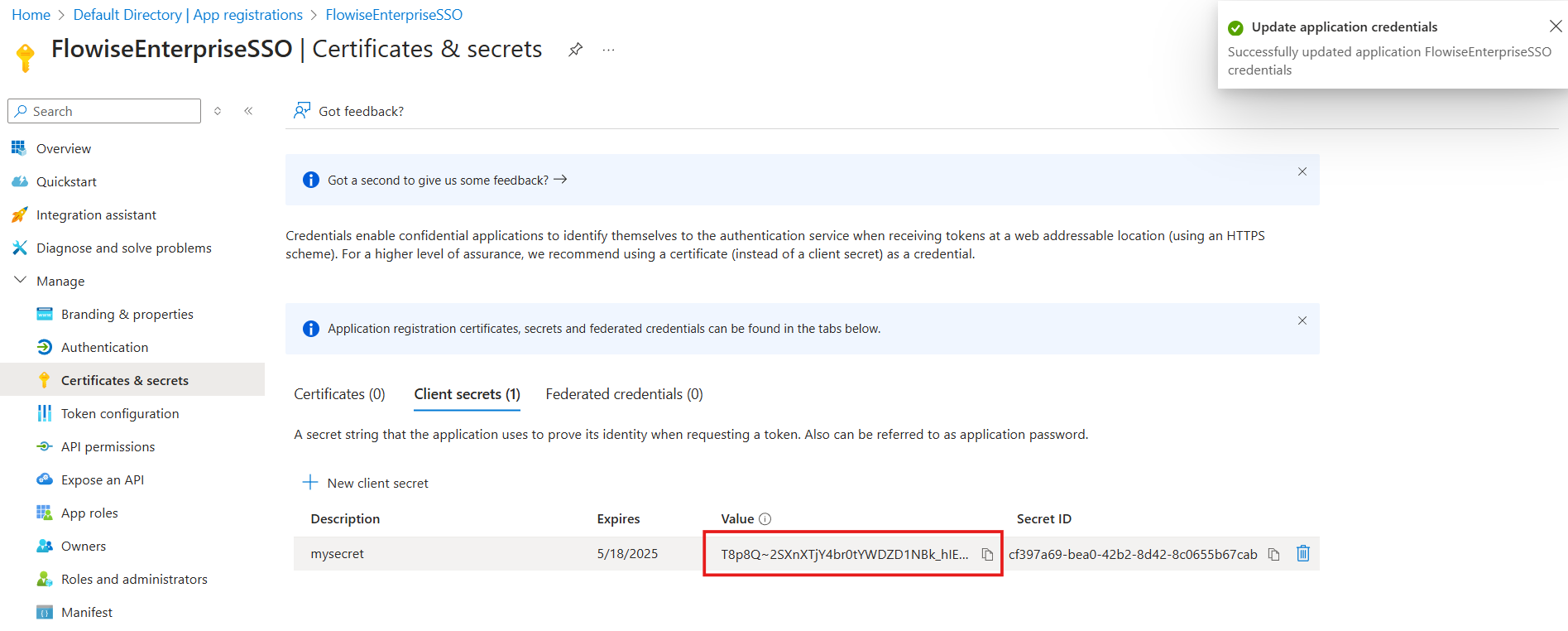Pin the Certificates & secrets page
Viewport: 1568px width, 631px height.
tap(575, 50)
